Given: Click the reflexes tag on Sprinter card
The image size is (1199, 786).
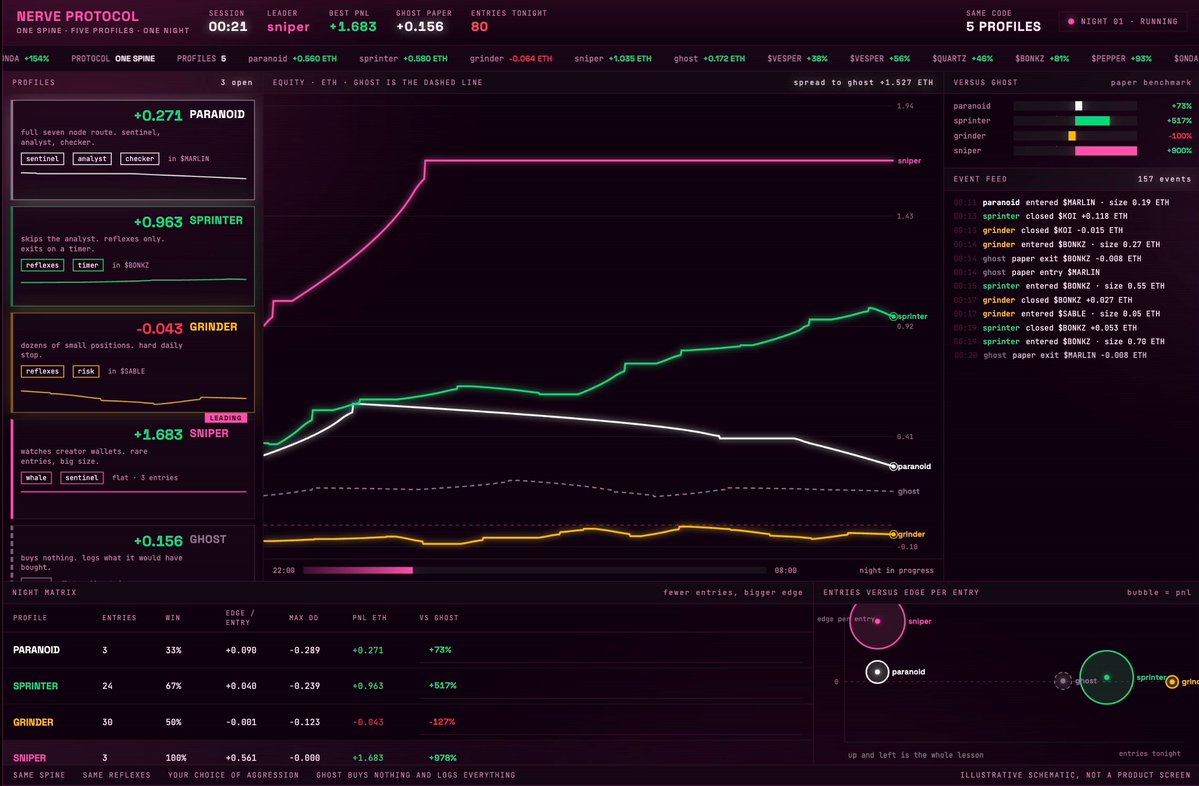Looking at the screenshot, I should coord(42,265).
